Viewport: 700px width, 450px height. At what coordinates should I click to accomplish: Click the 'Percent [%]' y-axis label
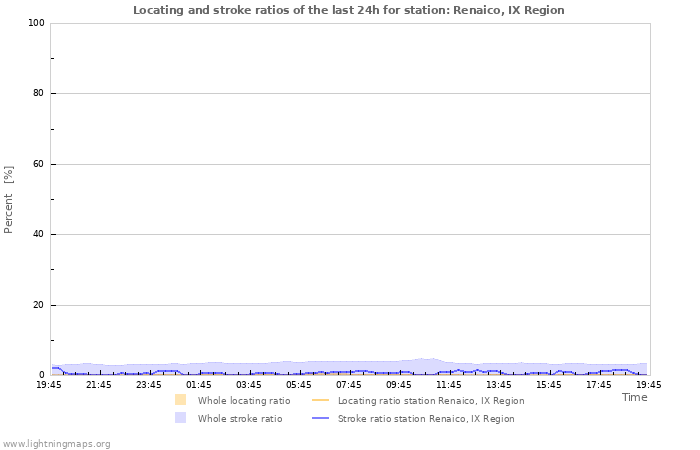click(x=8, y=200)
